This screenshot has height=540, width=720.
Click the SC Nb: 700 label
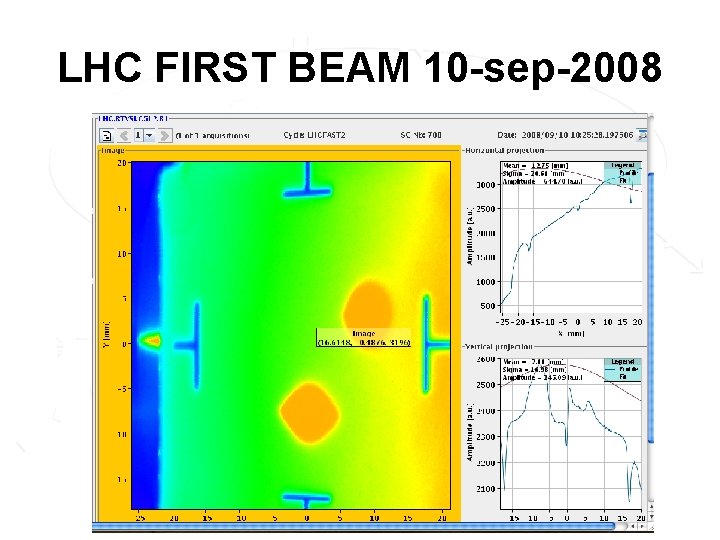click(x=421, y=135)
